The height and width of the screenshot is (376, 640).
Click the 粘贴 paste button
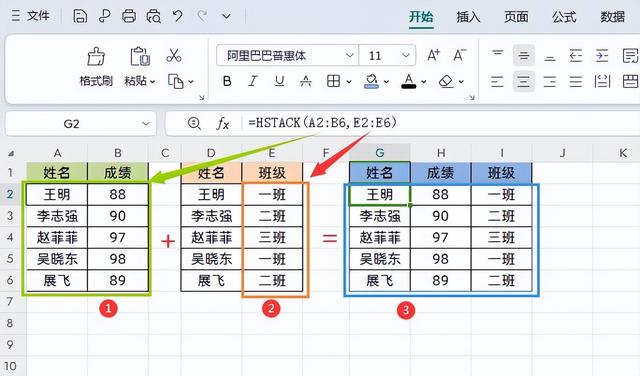tap(140, 67)
